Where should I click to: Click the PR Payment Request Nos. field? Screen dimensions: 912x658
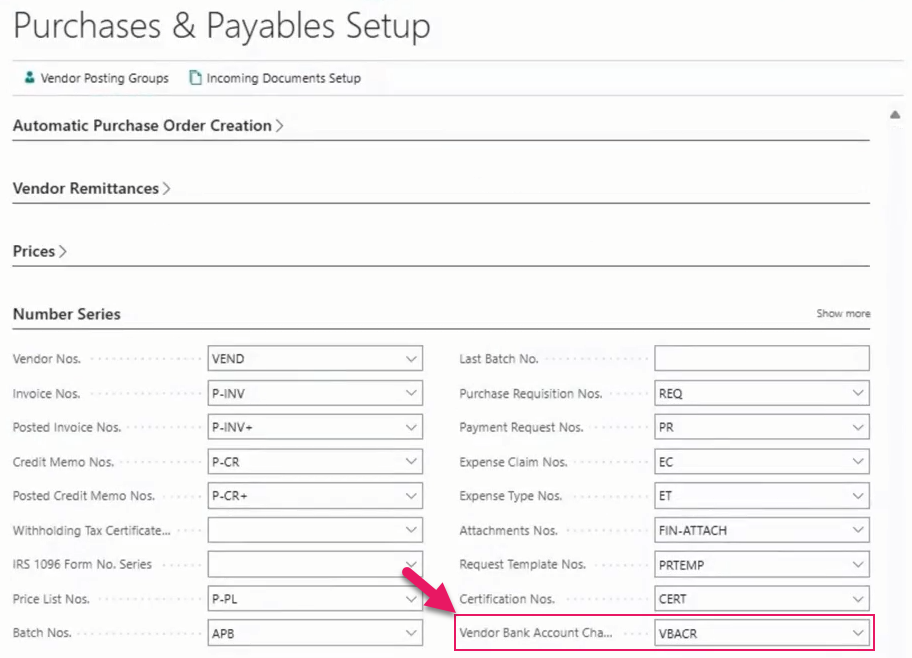pyautogui.click(x=762, y=427)
